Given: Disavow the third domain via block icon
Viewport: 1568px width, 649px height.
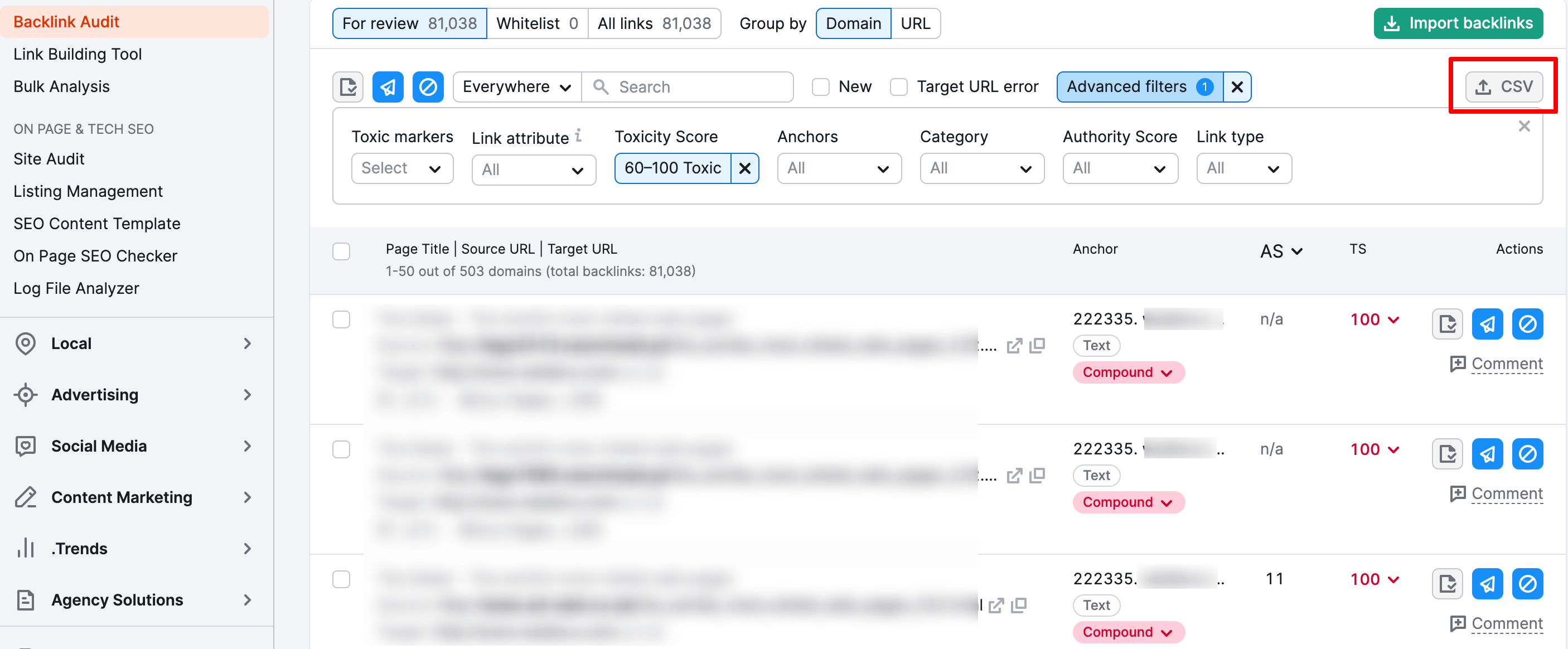Looking at the screenshot, I should click(x=1528, y=584).
